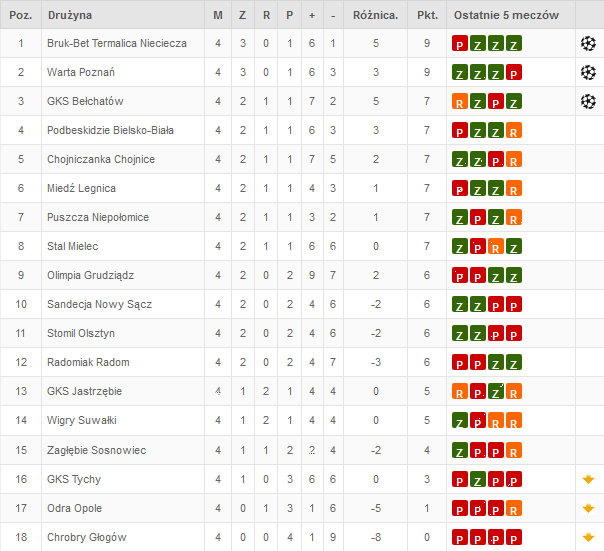This screenshot has height=551, width=604.
Task: Sort table by Różnica column header
Action: [375, 15]
